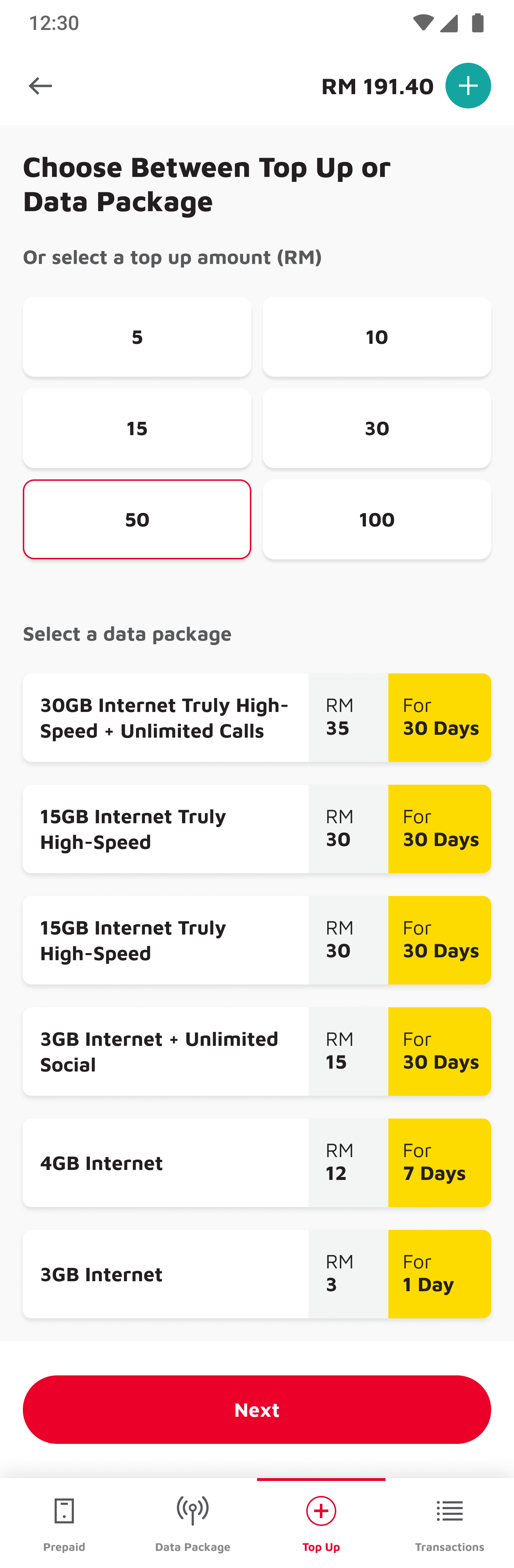
Task: Check the Wi-Fi signal status icon
Action: click(423, 23)
